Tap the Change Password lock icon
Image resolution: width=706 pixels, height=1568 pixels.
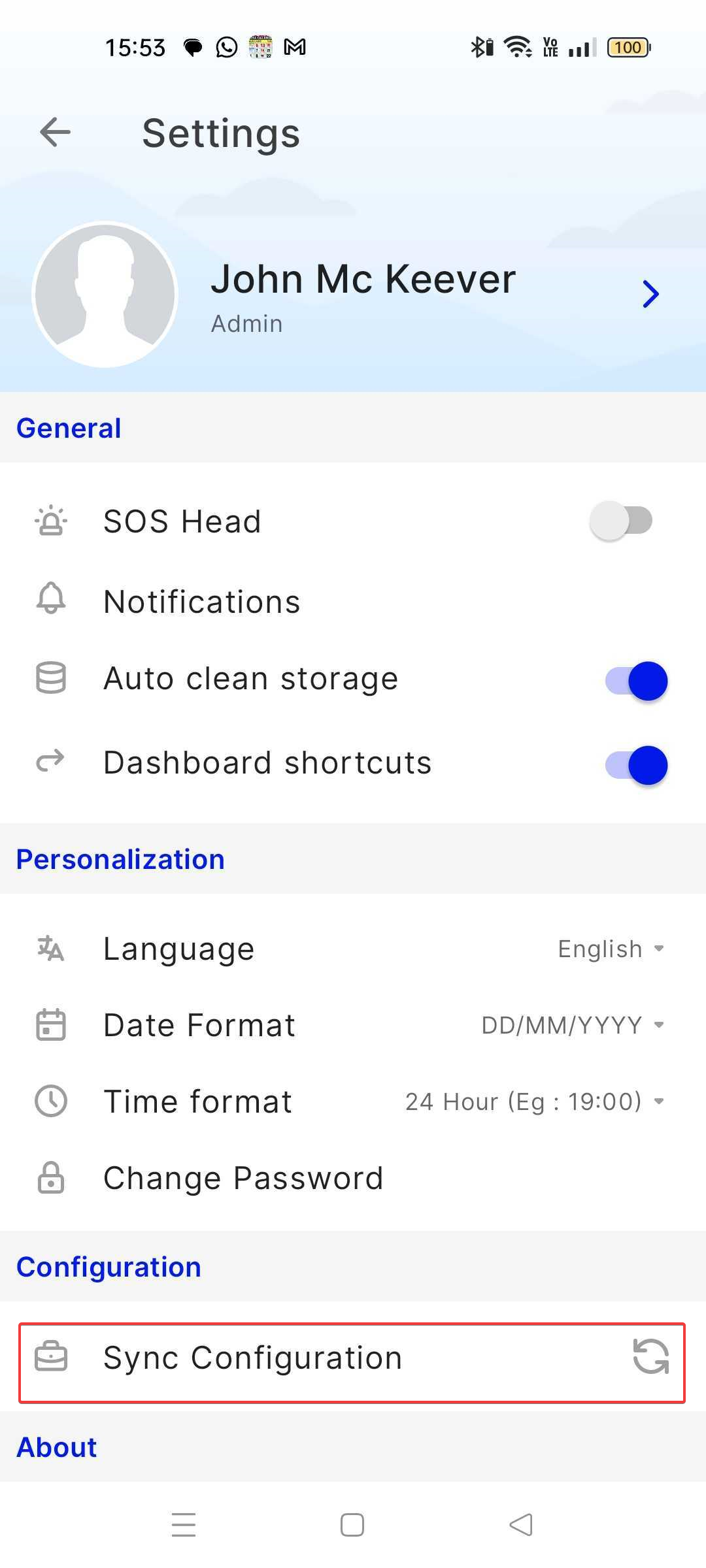tap(51, 1178)
